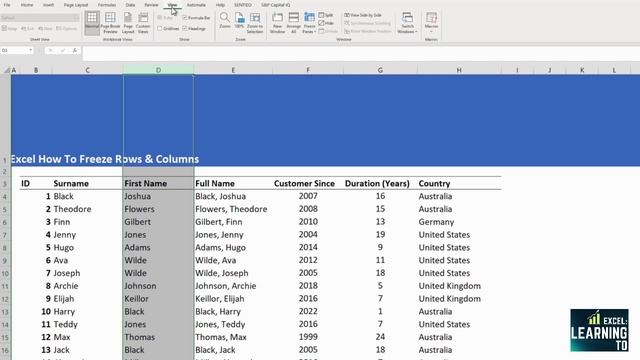This screenshot has height=360, width=640.
Task: Switch to the Insert tab
Action: [49, 5]
